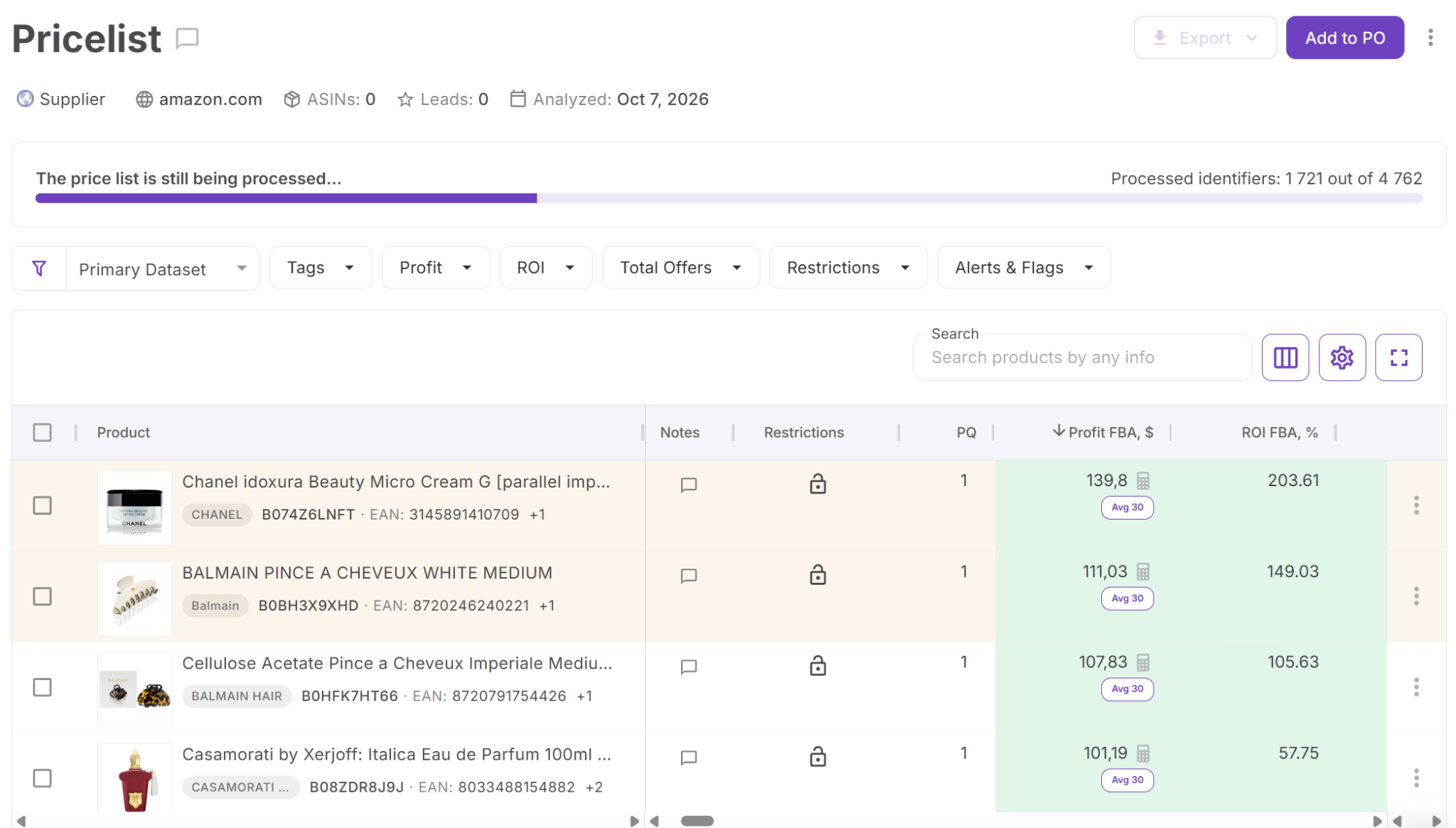Expand the Alerts & Flags filter dropdown
The image size is (1456, 828).
1024,268
